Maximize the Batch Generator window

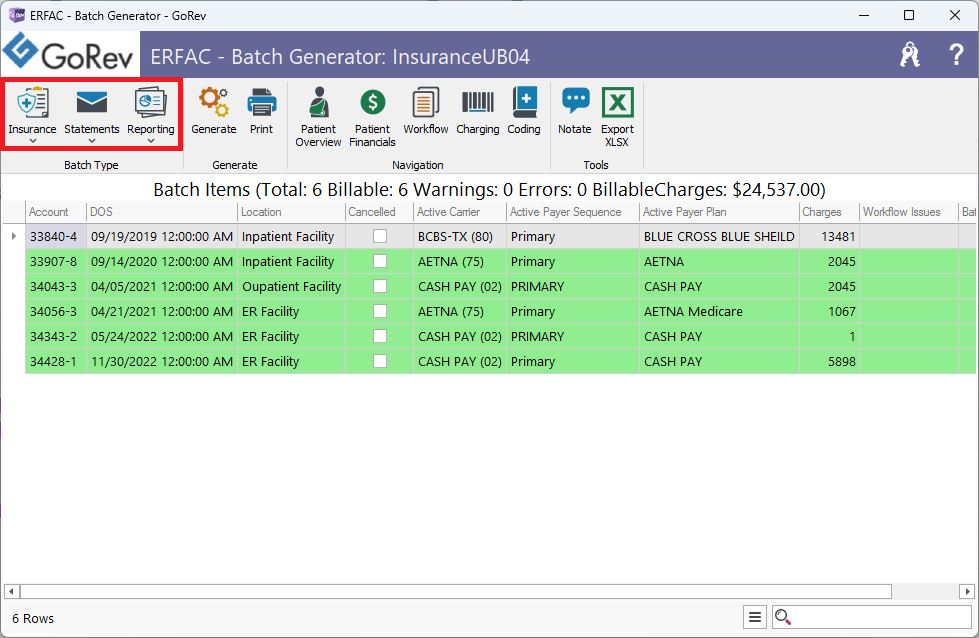[909, 15]
